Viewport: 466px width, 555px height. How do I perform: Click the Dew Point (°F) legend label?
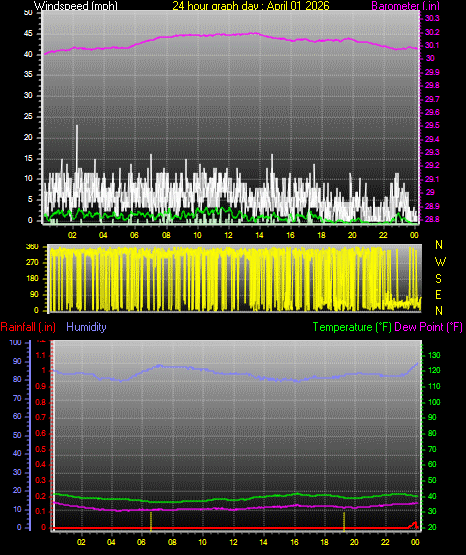coord(428,327)
